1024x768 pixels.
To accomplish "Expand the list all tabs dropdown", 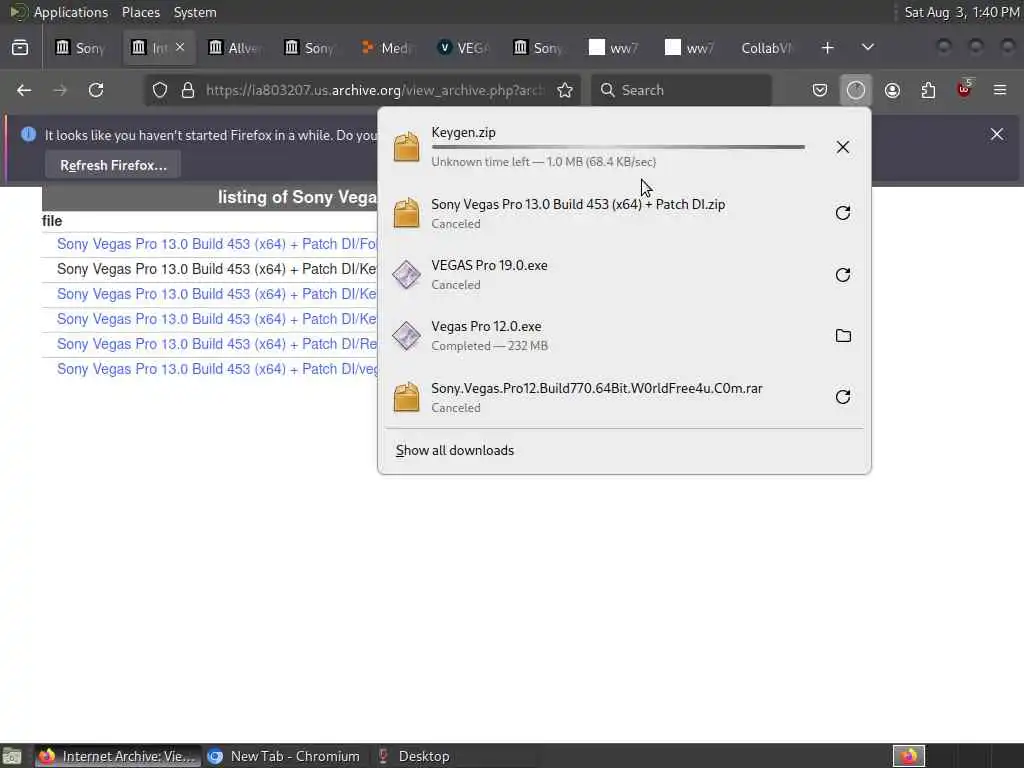I will [x=867, y=48].
